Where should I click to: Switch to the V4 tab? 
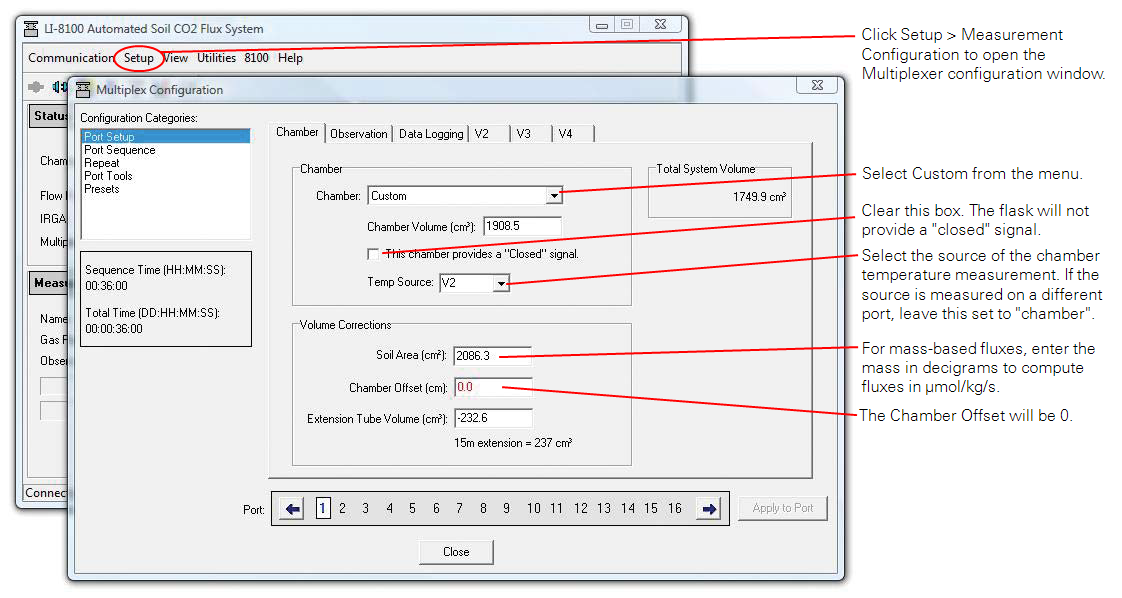tap(572, 134)
